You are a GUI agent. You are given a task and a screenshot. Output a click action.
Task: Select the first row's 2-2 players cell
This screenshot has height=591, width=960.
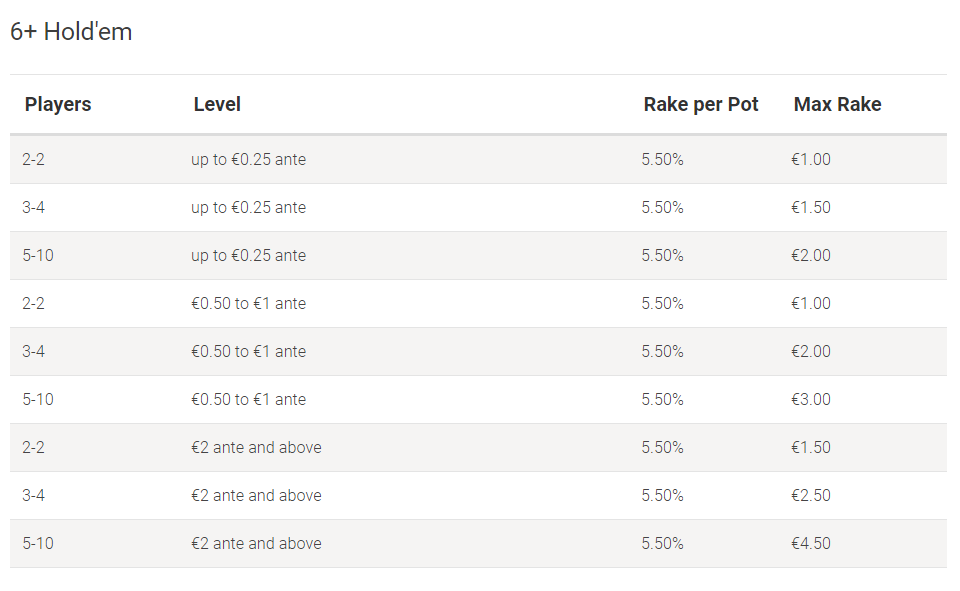33,159
